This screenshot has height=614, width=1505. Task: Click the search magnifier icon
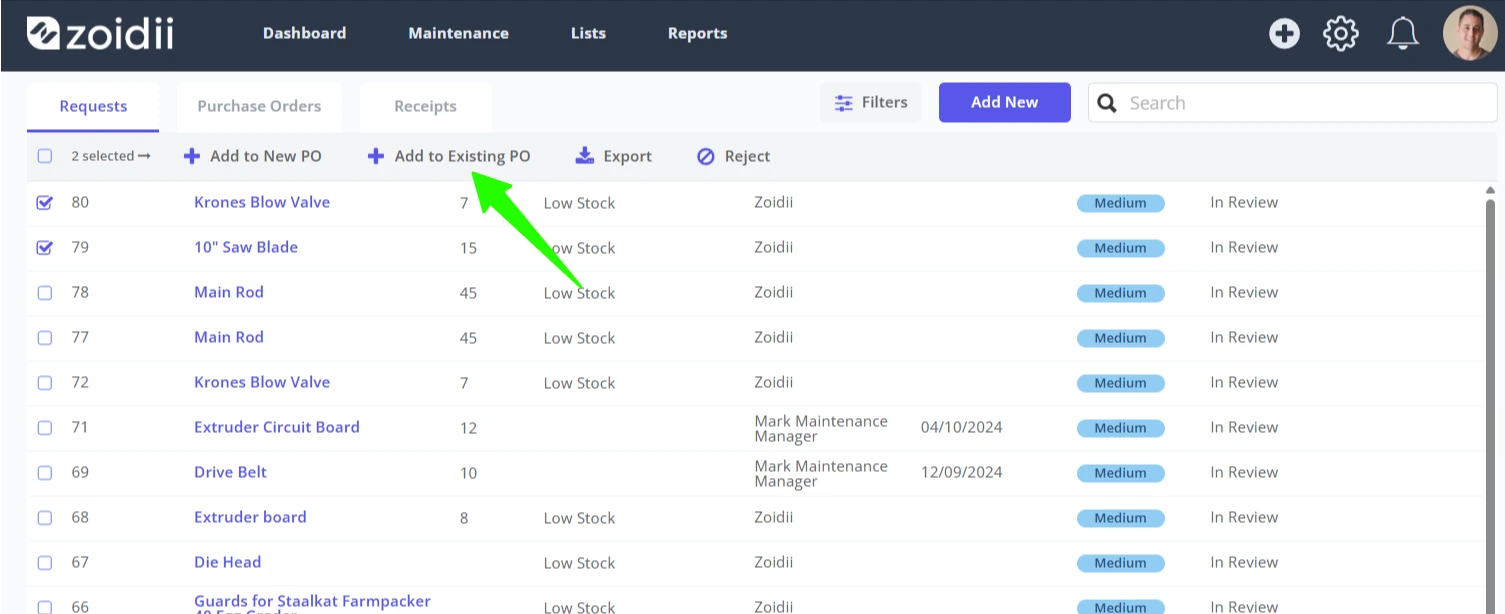1107,103
